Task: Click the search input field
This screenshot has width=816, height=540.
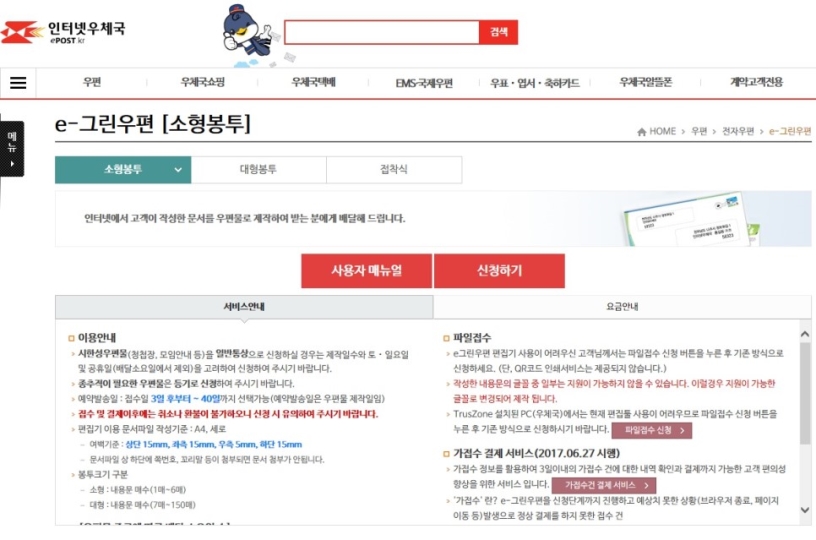Action: click(382, 32)
